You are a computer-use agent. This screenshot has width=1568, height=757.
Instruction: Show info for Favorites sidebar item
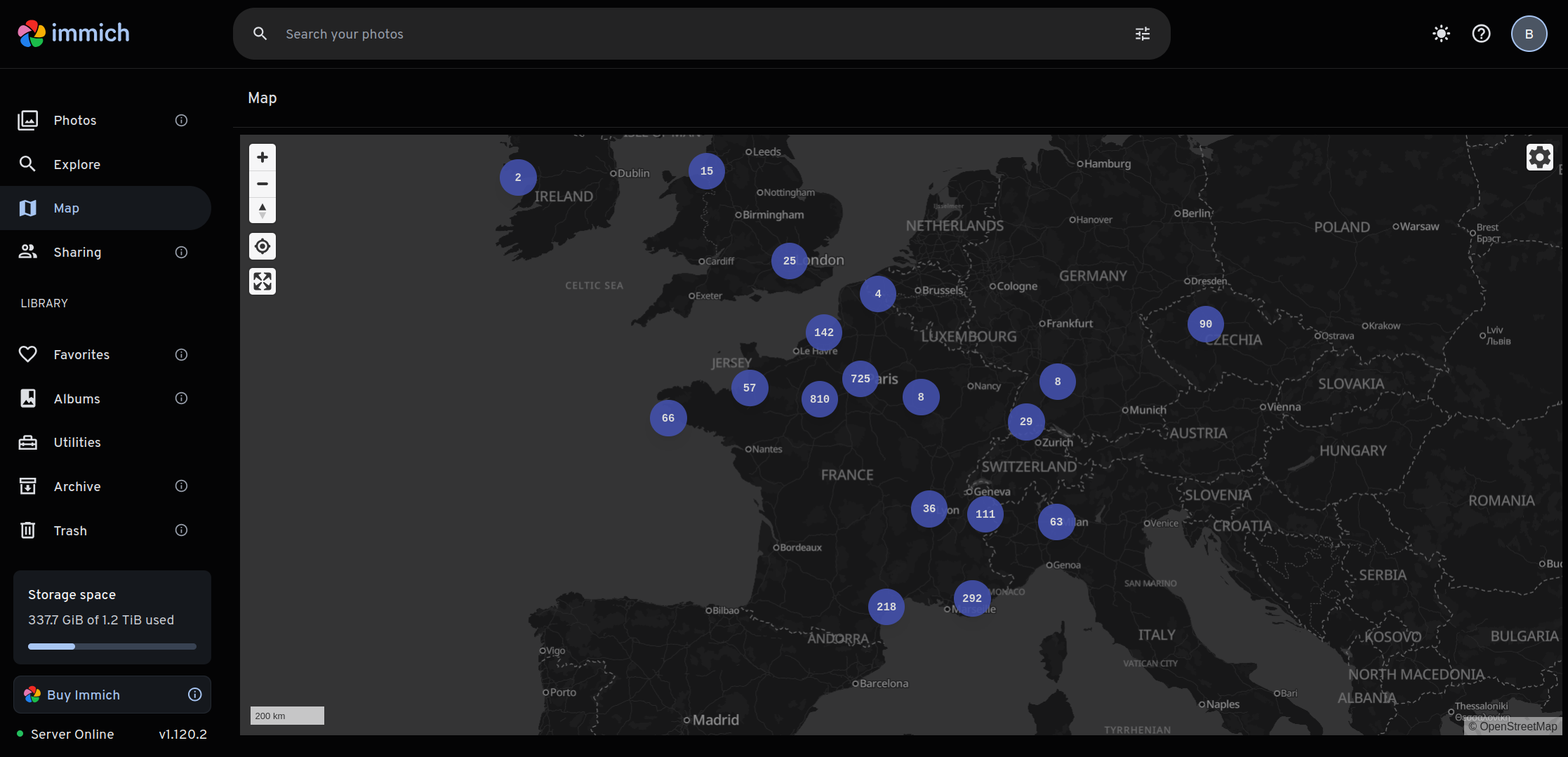click(181, 355)
